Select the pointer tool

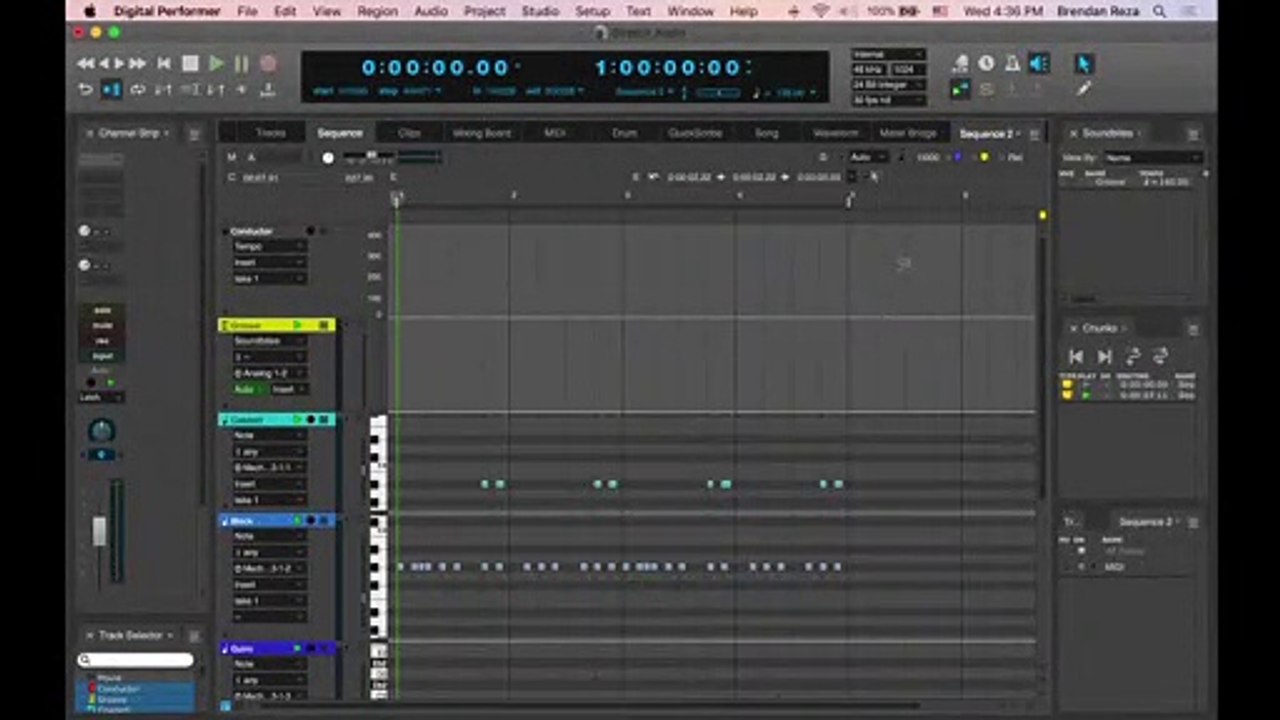pos(1083,64)
